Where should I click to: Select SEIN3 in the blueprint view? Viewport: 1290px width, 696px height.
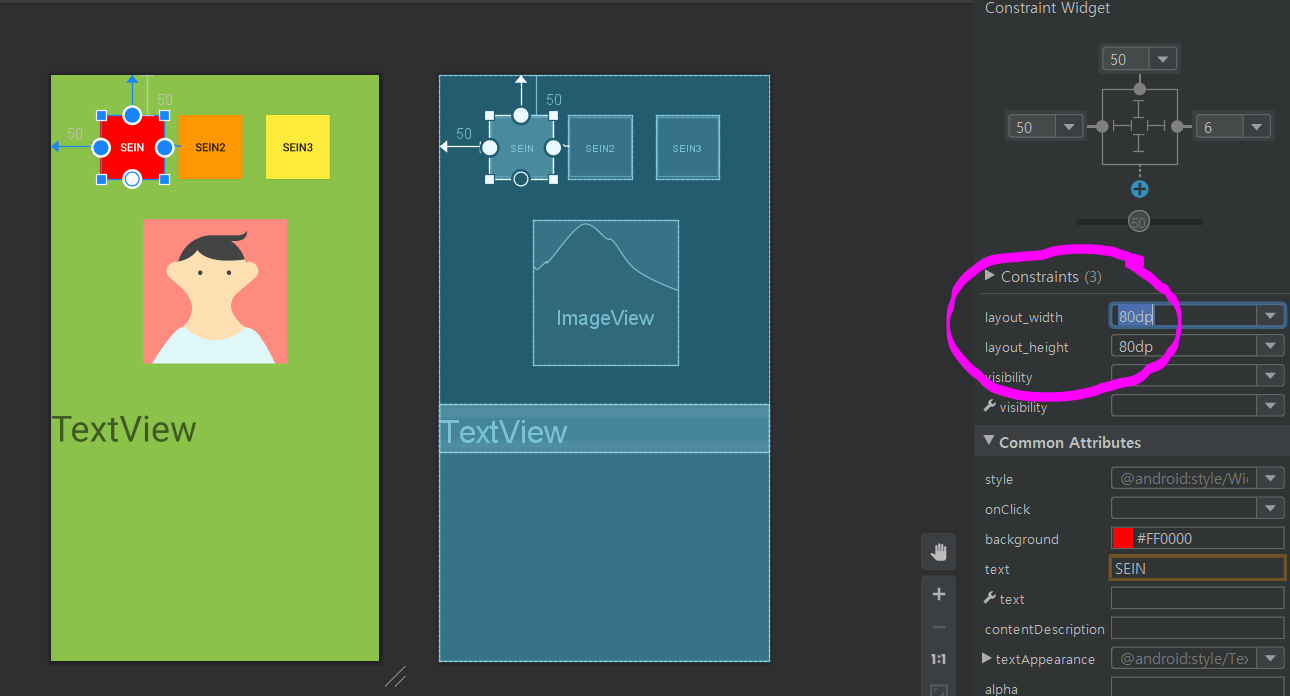click(x=687, y=147)
